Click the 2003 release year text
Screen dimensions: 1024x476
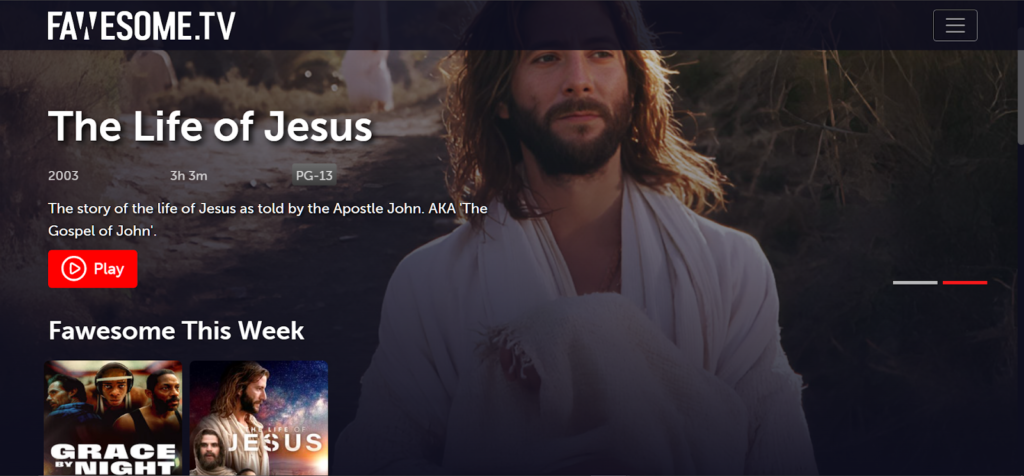coord(63,176)
